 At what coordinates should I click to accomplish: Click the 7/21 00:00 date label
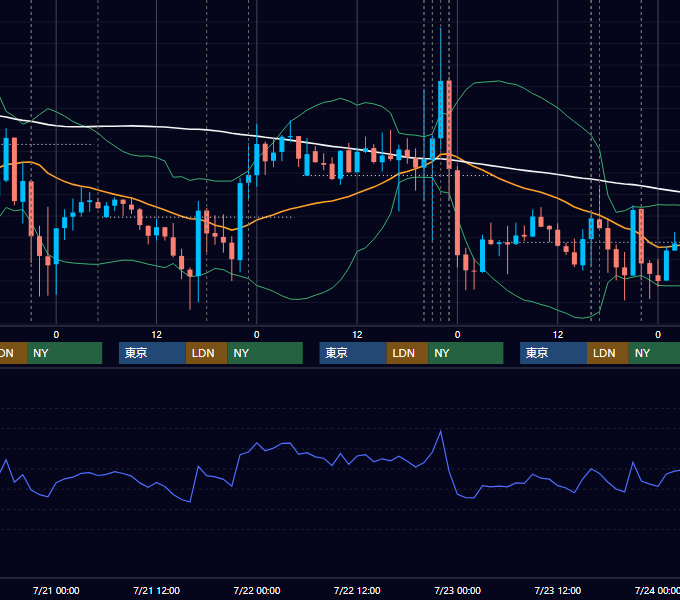pyautogui.click(x=56, y=590)
